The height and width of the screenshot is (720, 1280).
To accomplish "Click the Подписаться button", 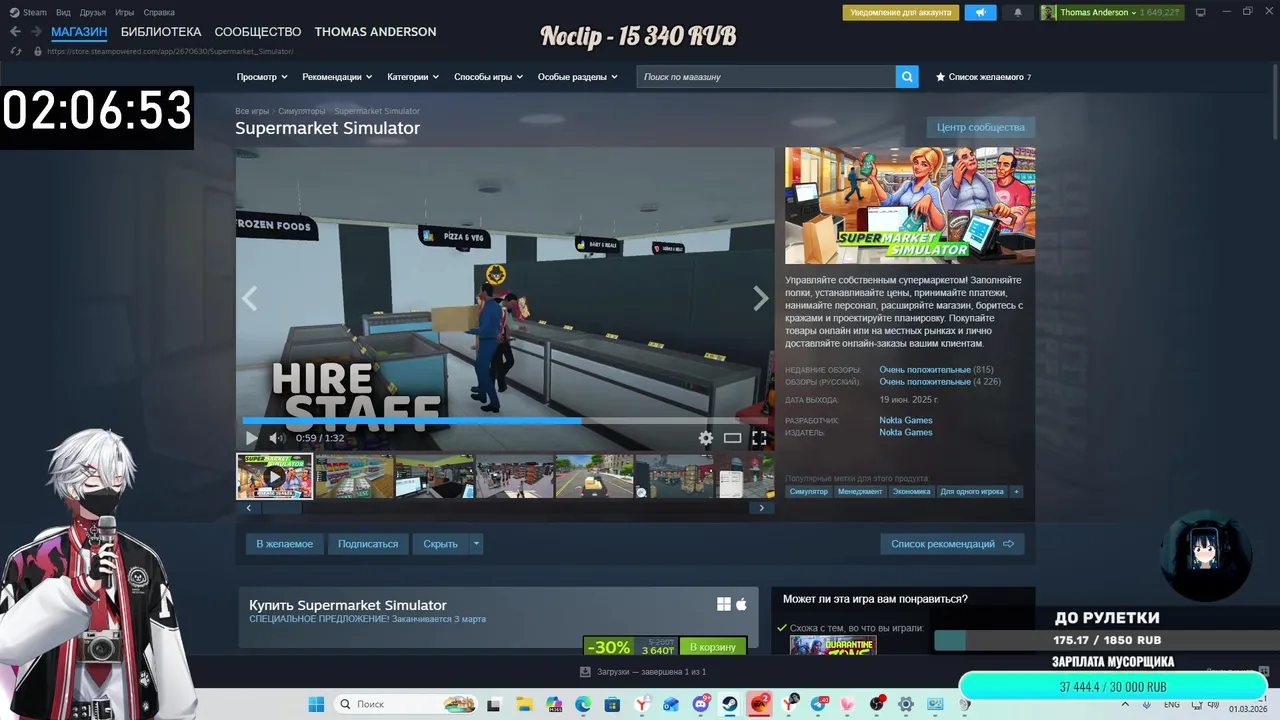I will (368, 544).
